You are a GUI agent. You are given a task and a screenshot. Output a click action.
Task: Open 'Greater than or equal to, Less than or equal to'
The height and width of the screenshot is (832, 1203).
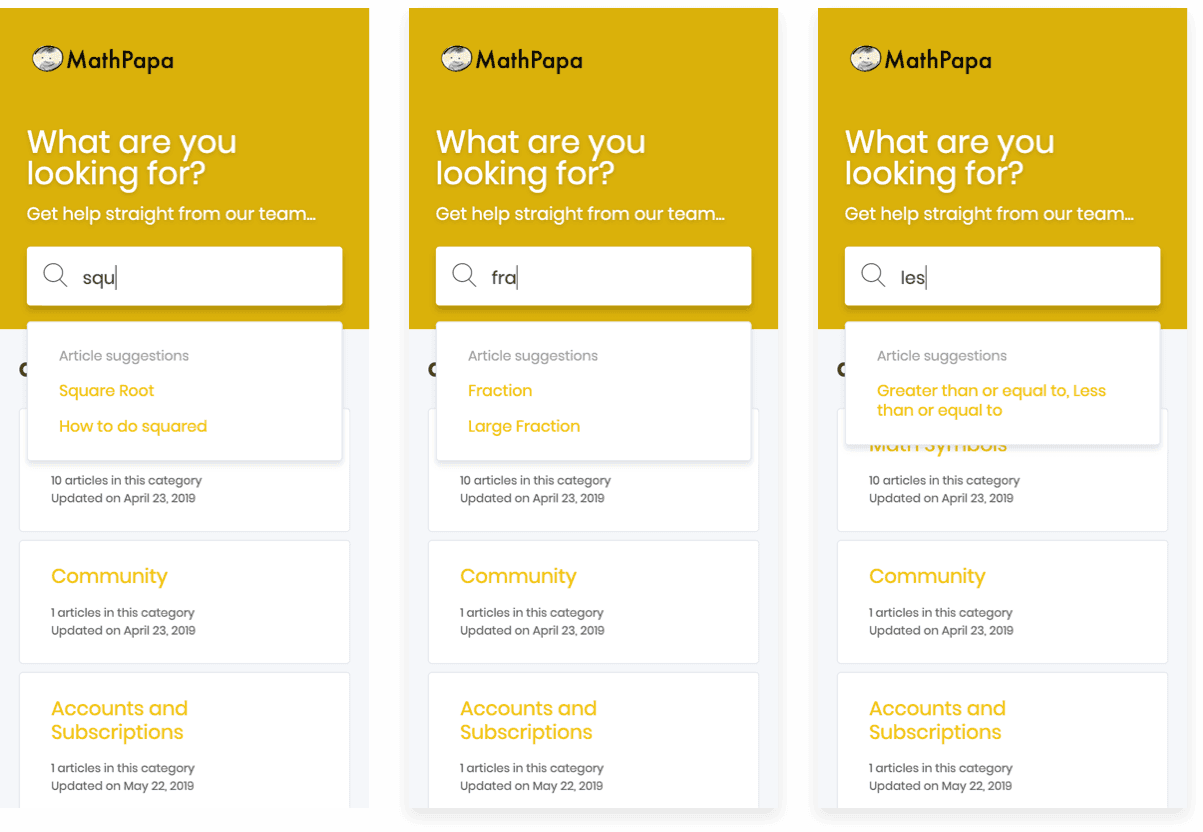coord(991,400)
